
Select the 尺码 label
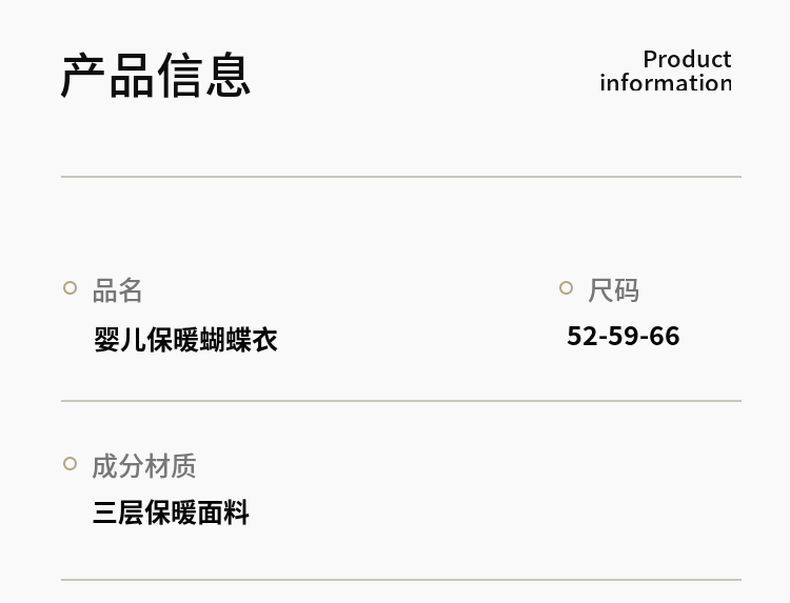coord(613,291)
